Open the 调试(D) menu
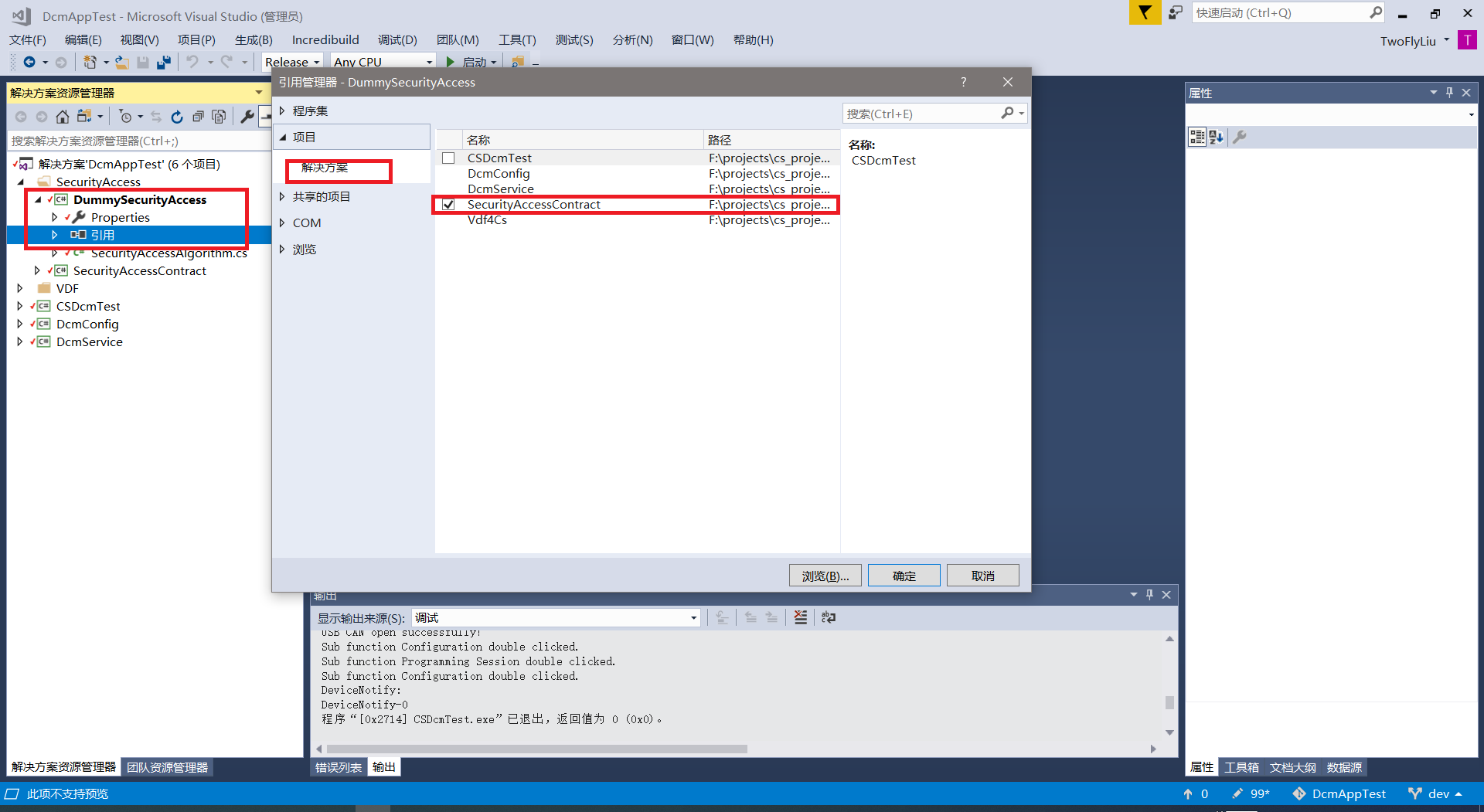Image resolution: width=1484 pixels, height=812 pixels. (x=397, y=39)
